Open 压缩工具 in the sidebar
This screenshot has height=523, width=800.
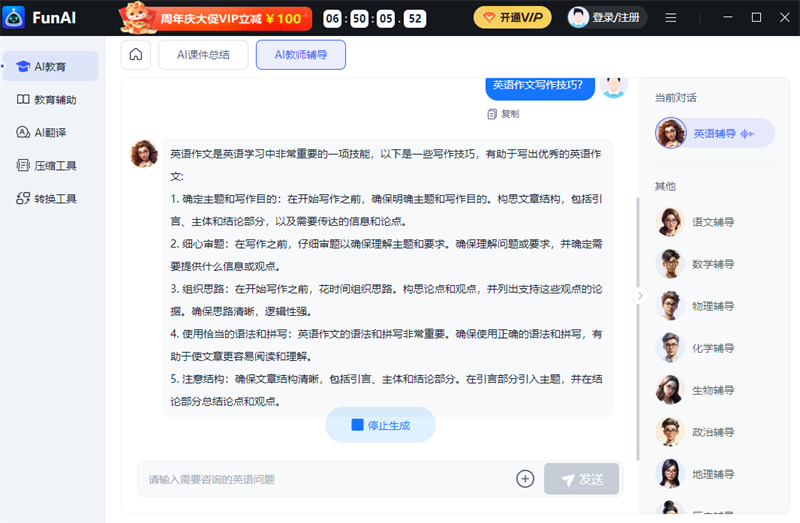tap(50, 166)
